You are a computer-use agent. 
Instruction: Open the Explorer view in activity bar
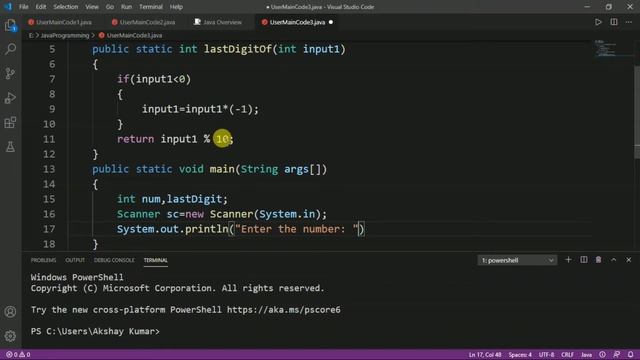coord(10,25)
